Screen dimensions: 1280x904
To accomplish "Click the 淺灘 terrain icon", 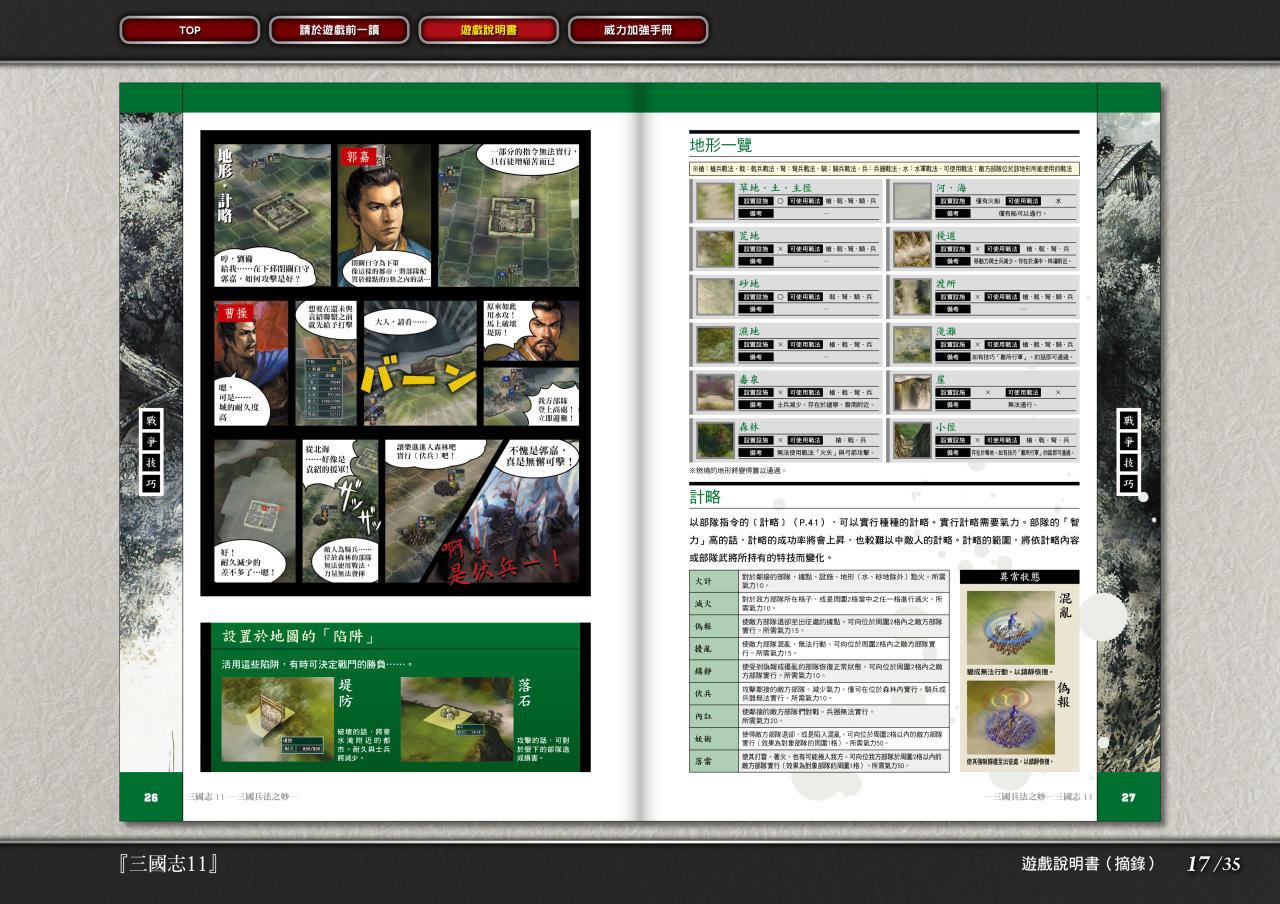I will pos(912,345).
